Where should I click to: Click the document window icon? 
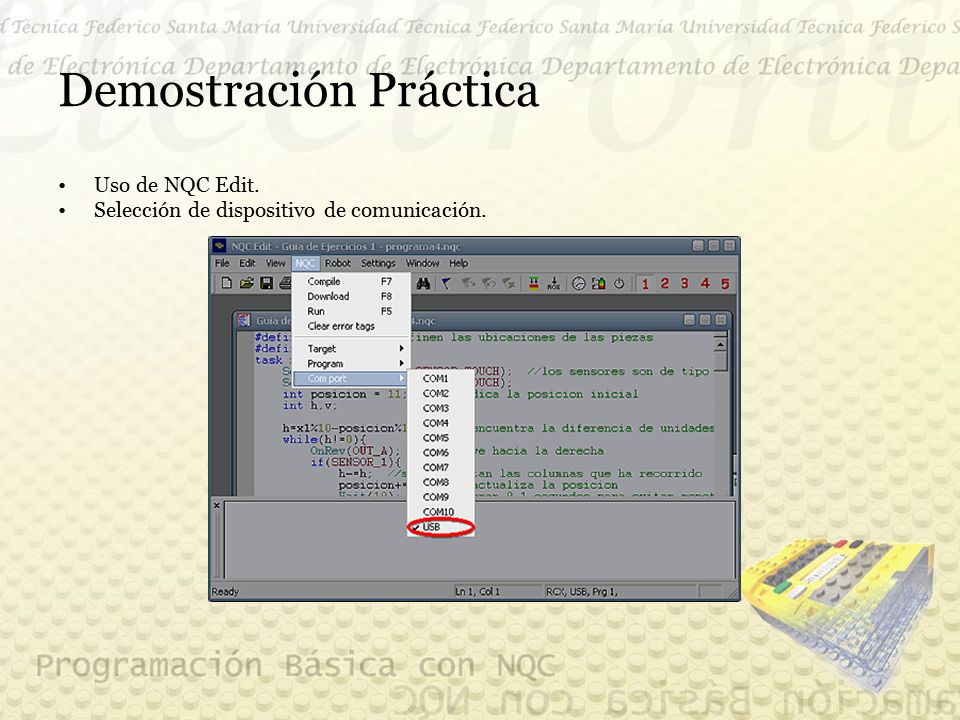pos(244,320)
